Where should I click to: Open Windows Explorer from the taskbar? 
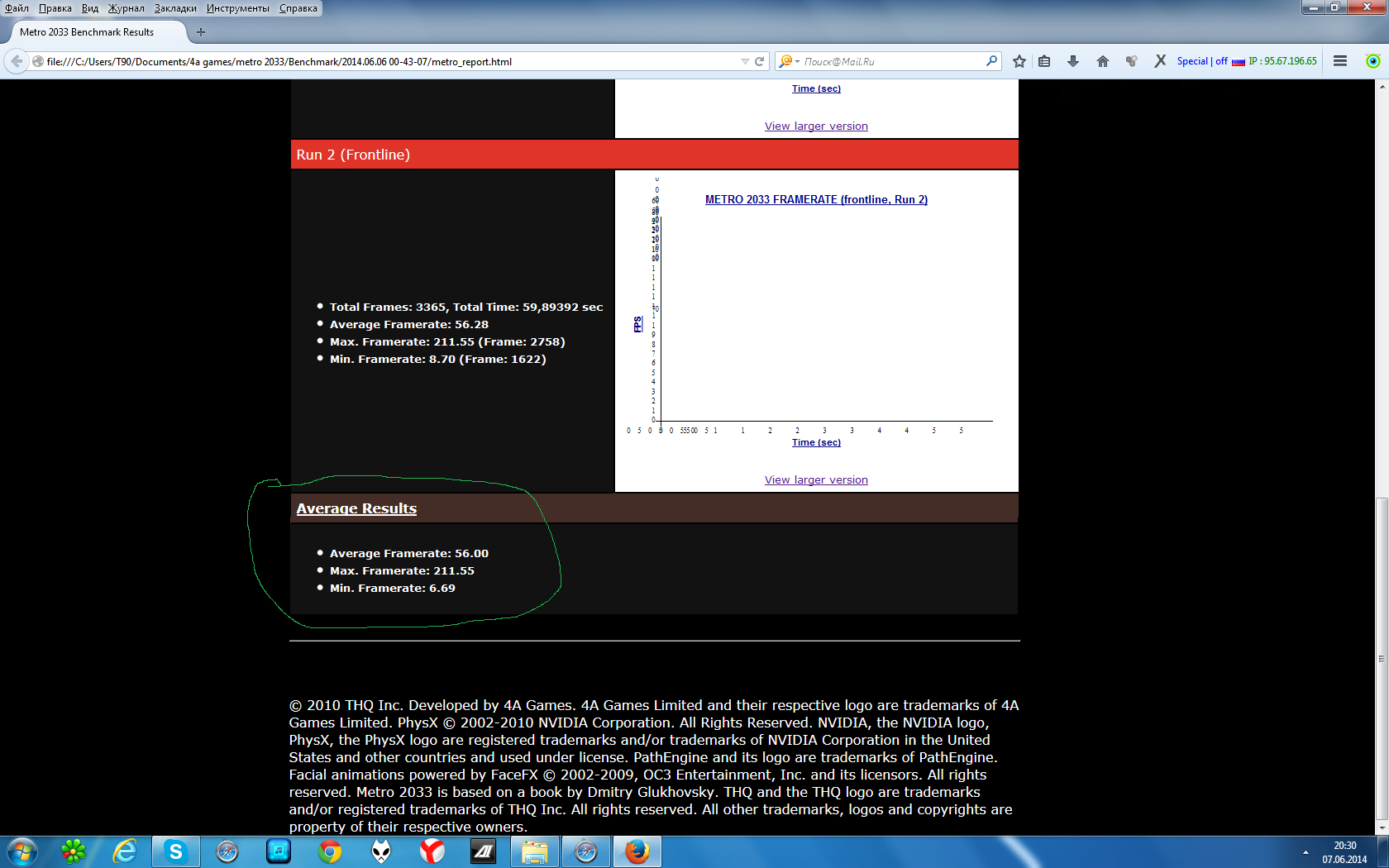(535, 851)
